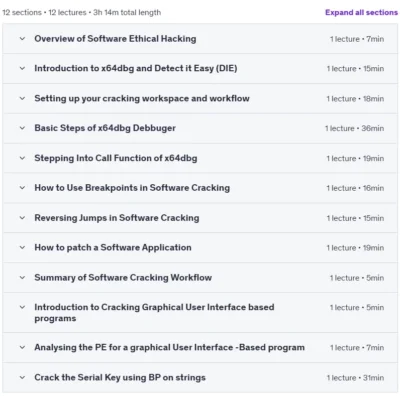400x396 pixels.
Task: Select Crack the Serial Key using BP title
Action: pyautogui.click(x=120, y=377)
